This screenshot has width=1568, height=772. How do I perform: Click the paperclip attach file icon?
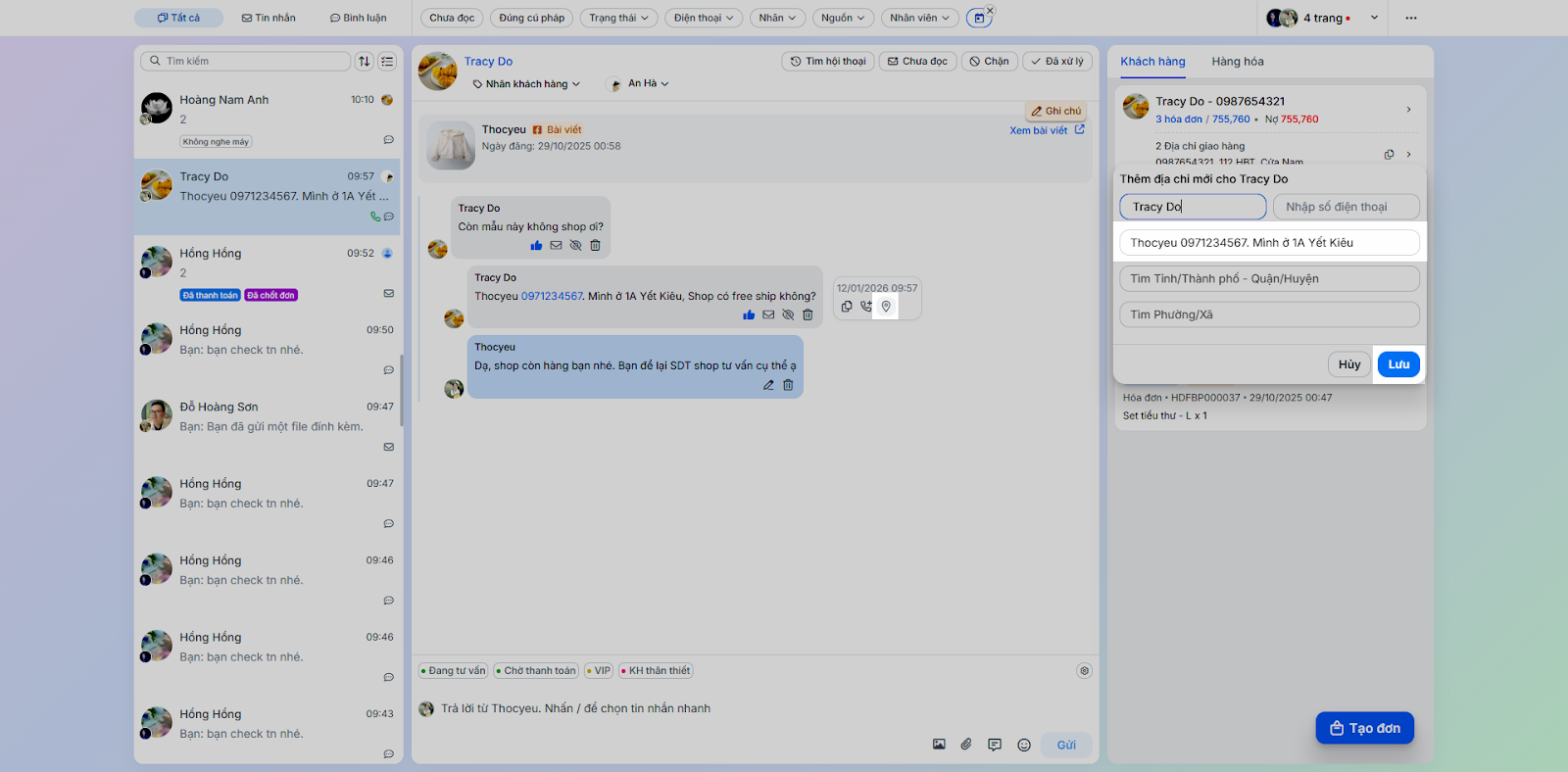click(966, 745)
